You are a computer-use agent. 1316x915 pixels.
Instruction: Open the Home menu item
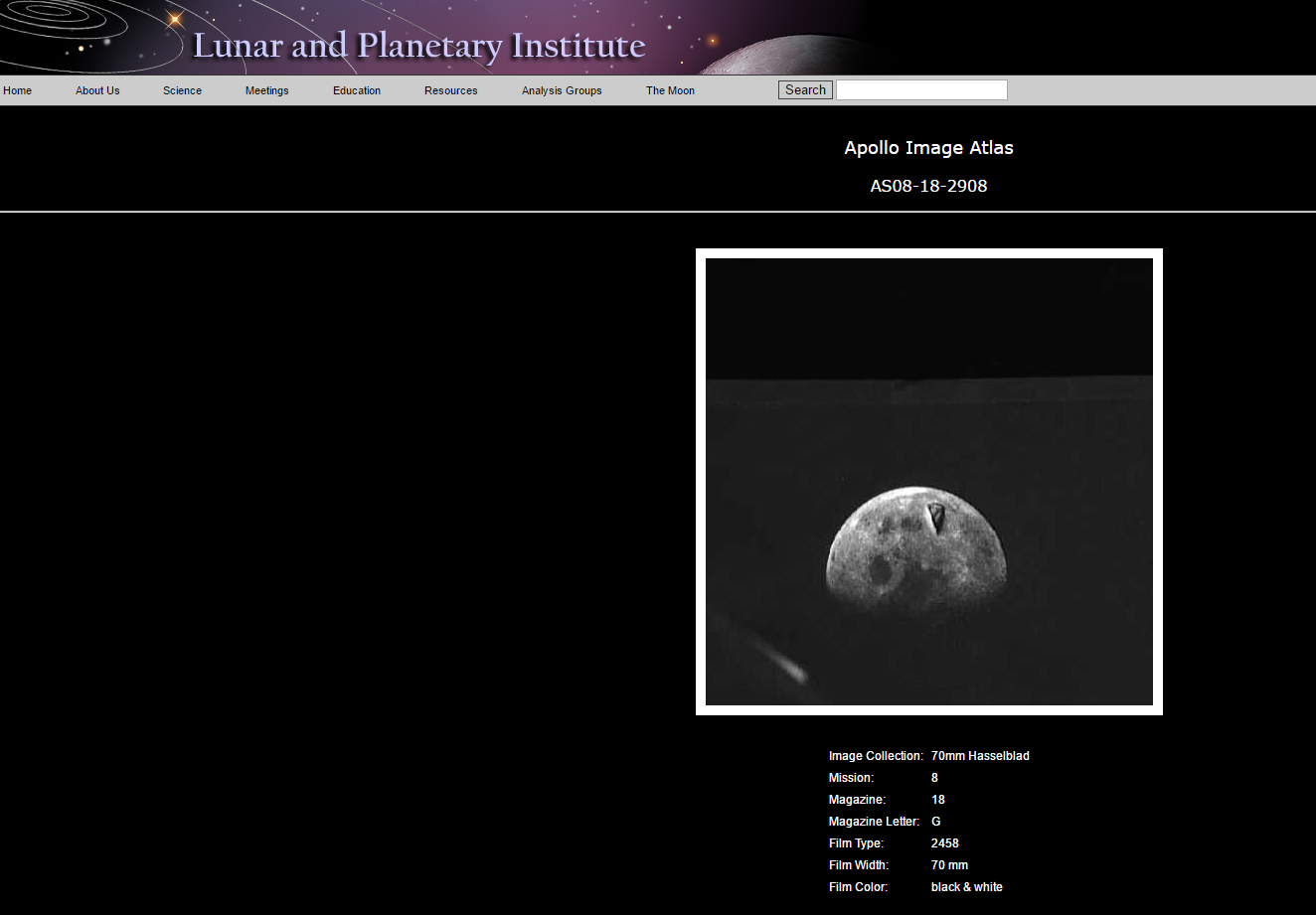[x=18, y=90]
